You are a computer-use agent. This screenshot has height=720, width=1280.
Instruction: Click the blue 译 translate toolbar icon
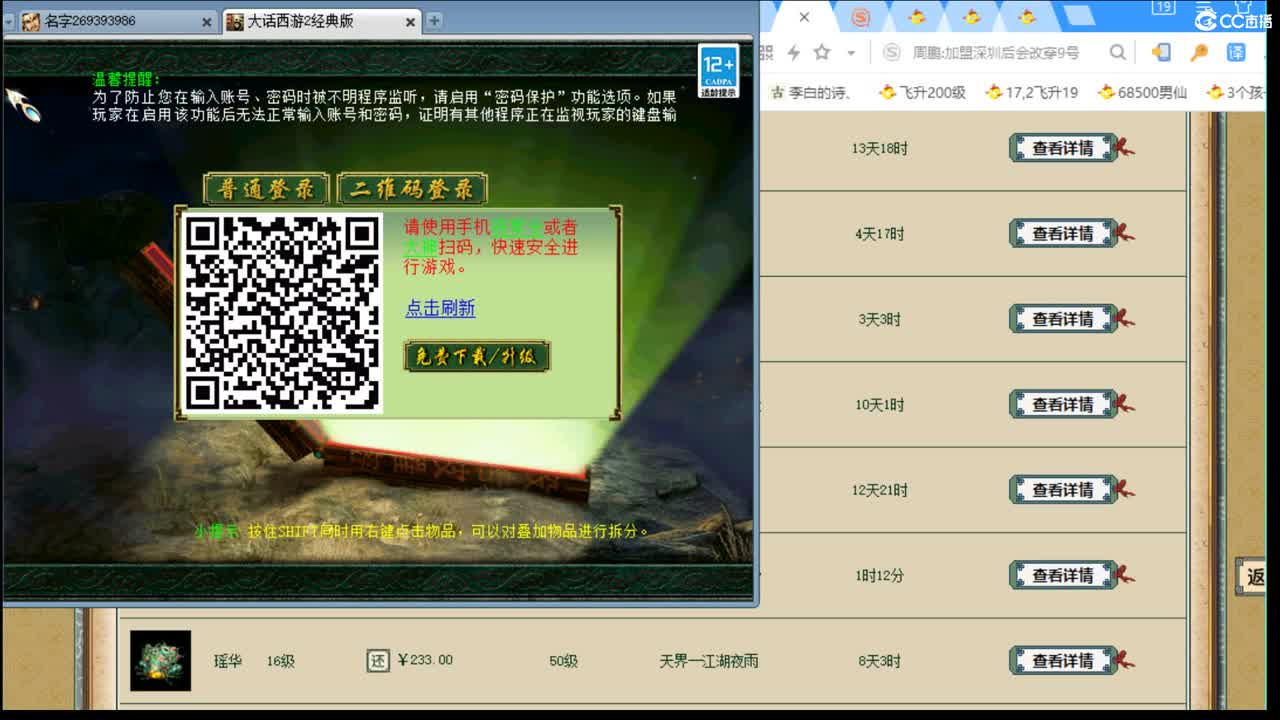click(1237, 52)
